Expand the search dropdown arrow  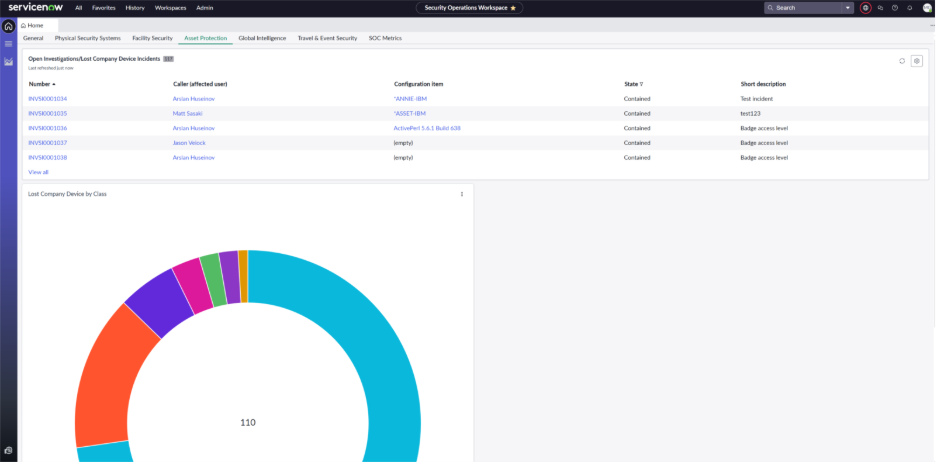(x=848, y=8)
